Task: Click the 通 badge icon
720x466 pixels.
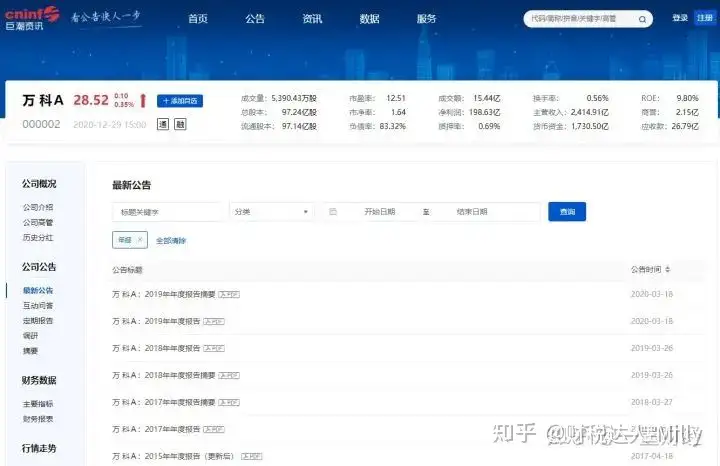Action: [163, 124]
